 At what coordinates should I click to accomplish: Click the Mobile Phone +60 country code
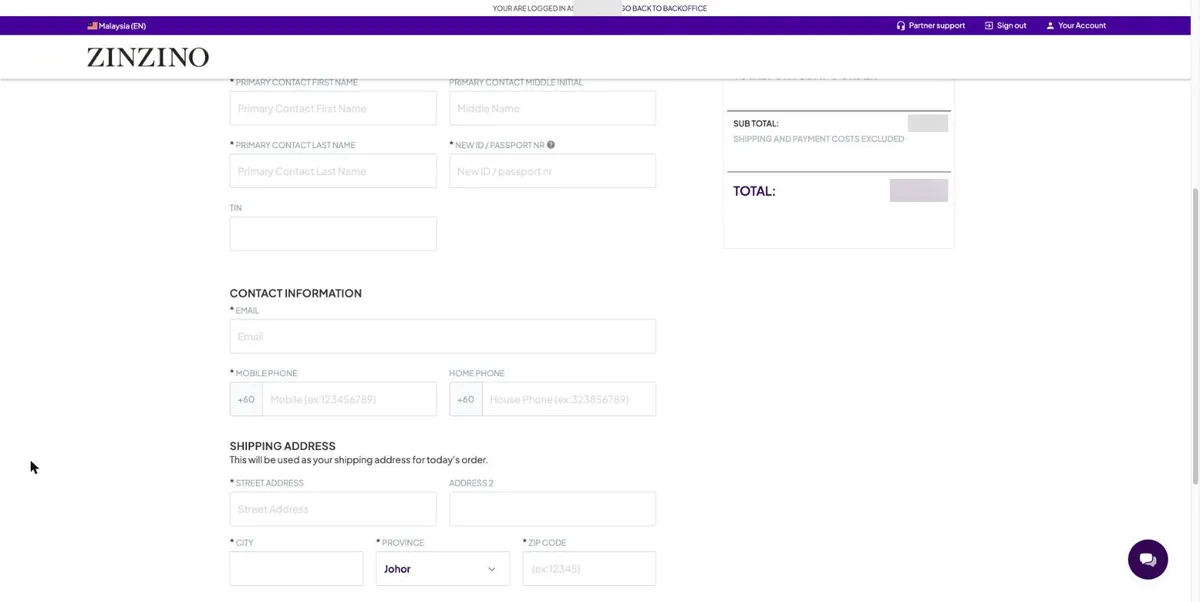coord(246,399)
